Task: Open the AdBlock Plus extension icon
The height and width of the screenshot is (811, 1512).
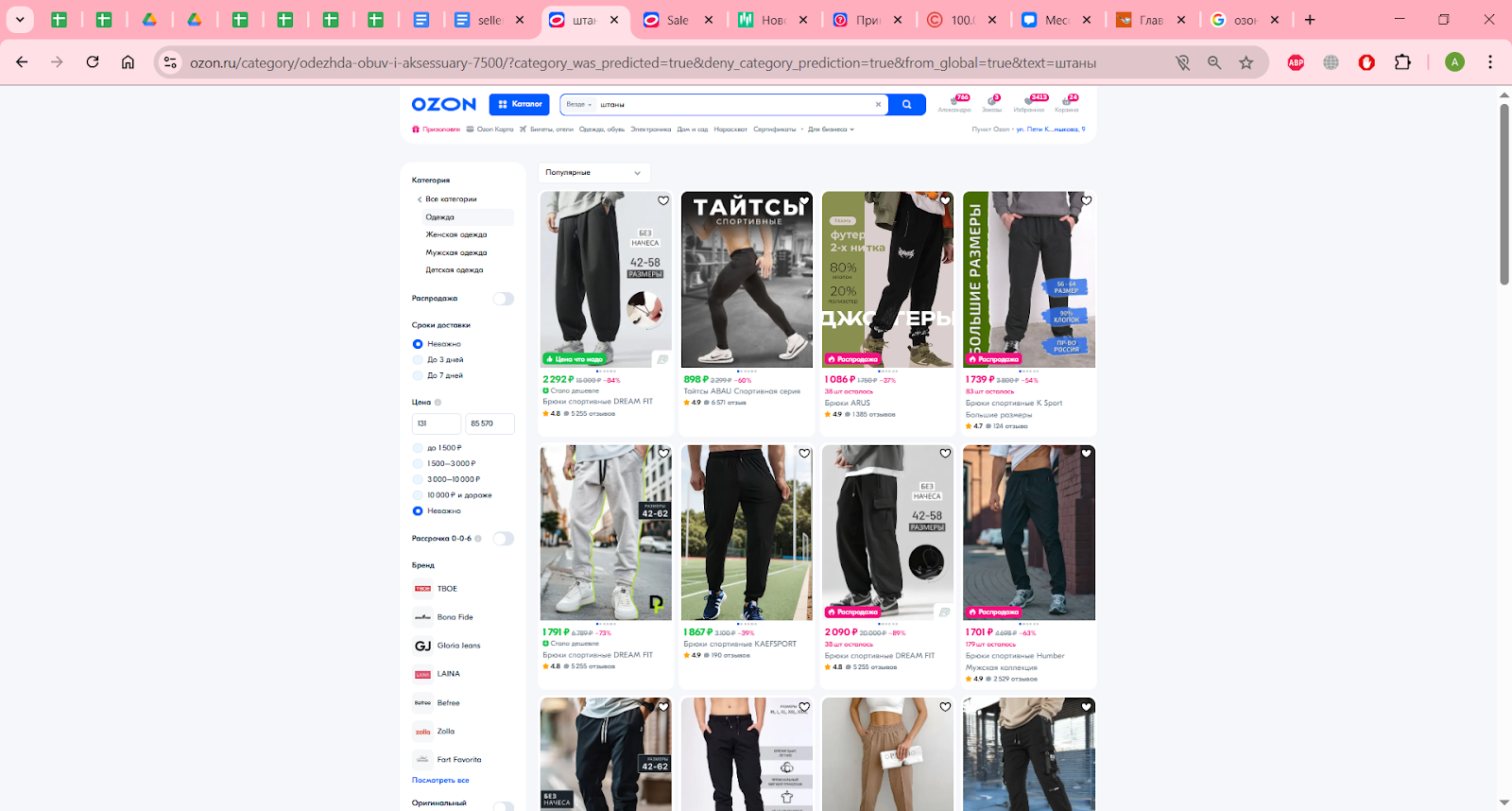Action: click(1296, 62)
